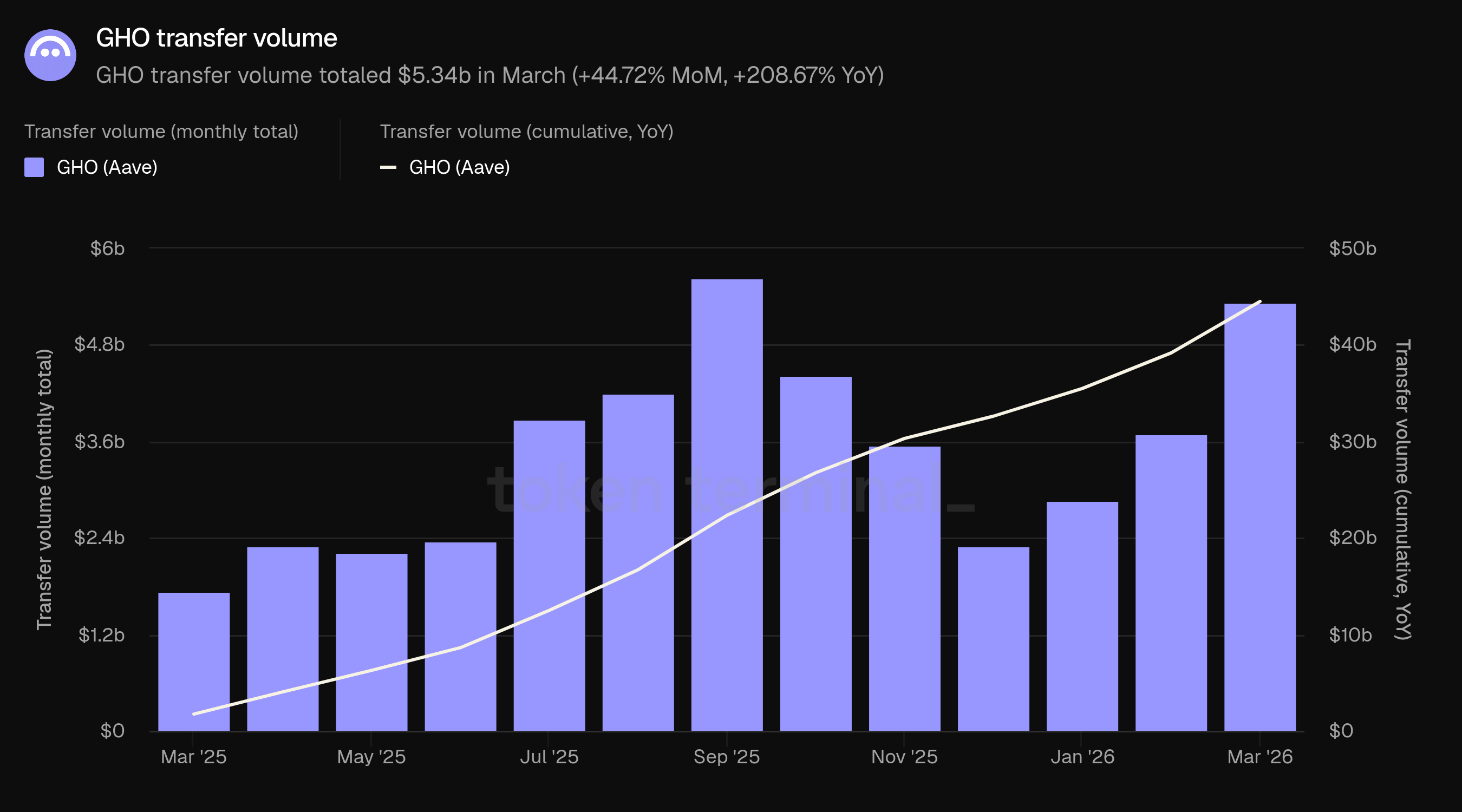Click the Dec '25 bar
This screenshot has width=1462, height=812.
pos(993,638)
